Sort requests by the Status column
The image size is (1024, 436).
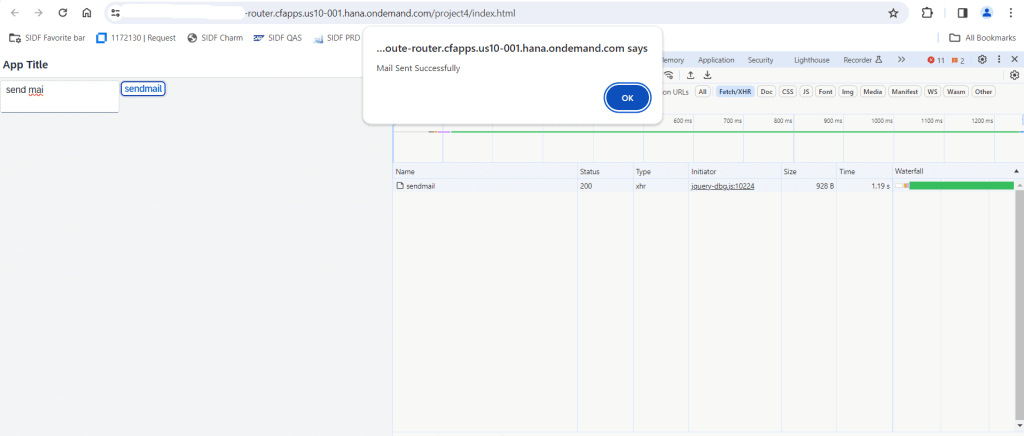605,171
